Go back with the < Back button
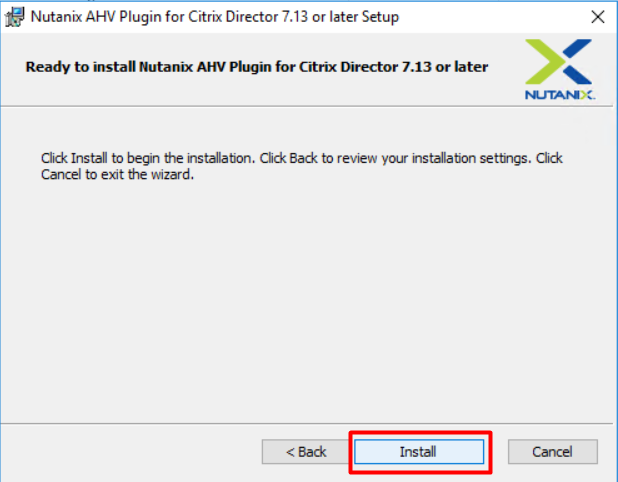The width and height of the screenshot is (618, 482). pyautogui.click(x=306, y=452)
